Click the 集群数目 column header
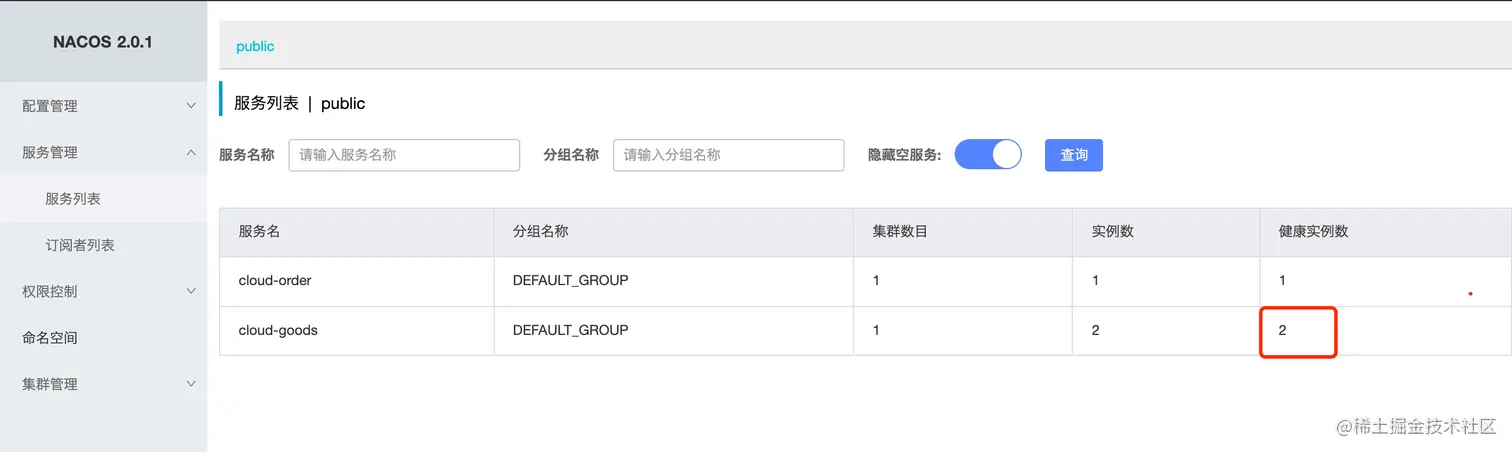This screenshot has height=452, width=1512. click(900, 231)
